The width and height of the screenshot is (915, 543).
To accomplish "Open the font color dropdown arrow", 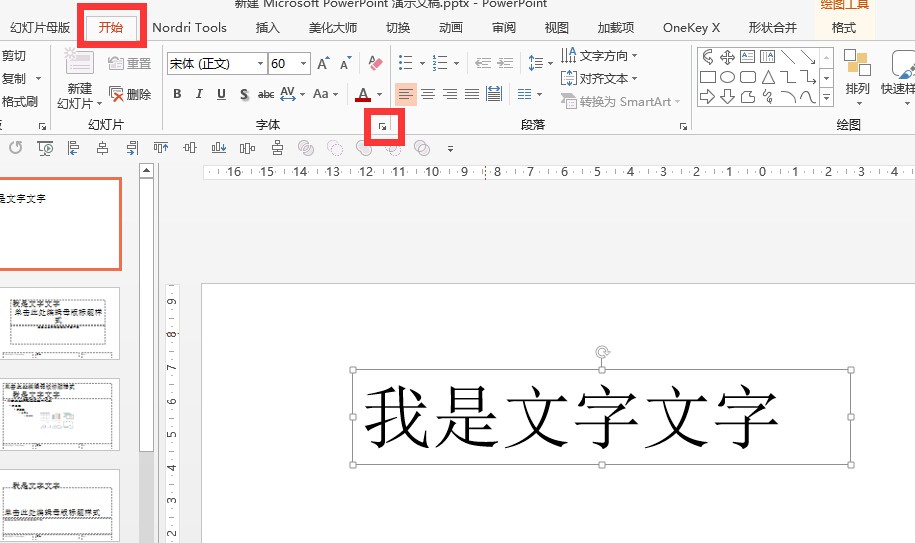I will pos(380,94).
